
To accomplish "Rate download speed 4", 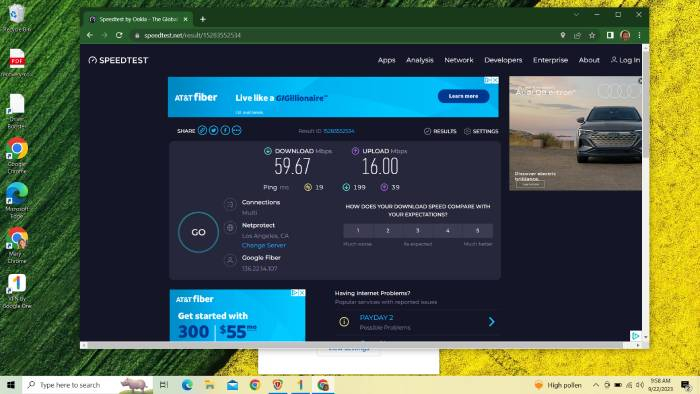I will 448,231.
